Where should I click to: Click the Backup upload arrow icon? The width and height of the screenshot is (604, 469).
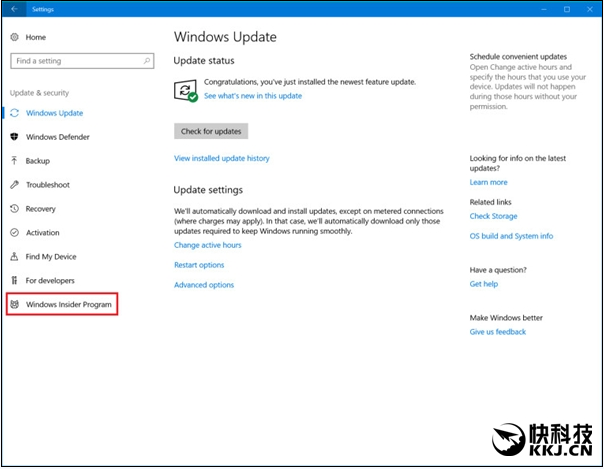click(x=14, y=161)
